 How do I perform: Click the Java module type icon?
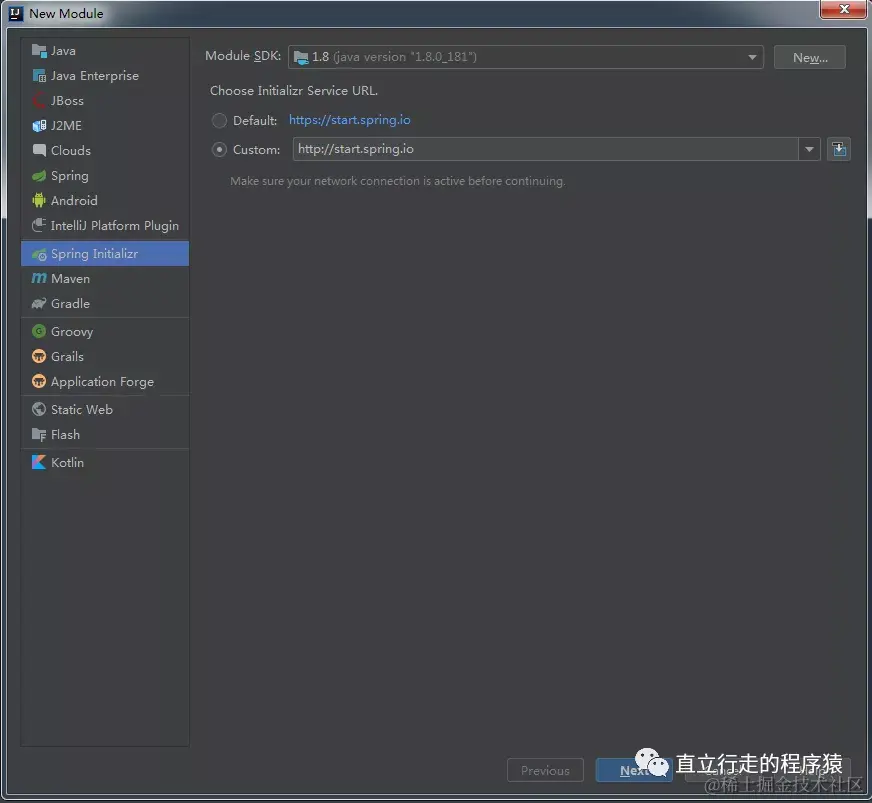click(x=39, y=51)
